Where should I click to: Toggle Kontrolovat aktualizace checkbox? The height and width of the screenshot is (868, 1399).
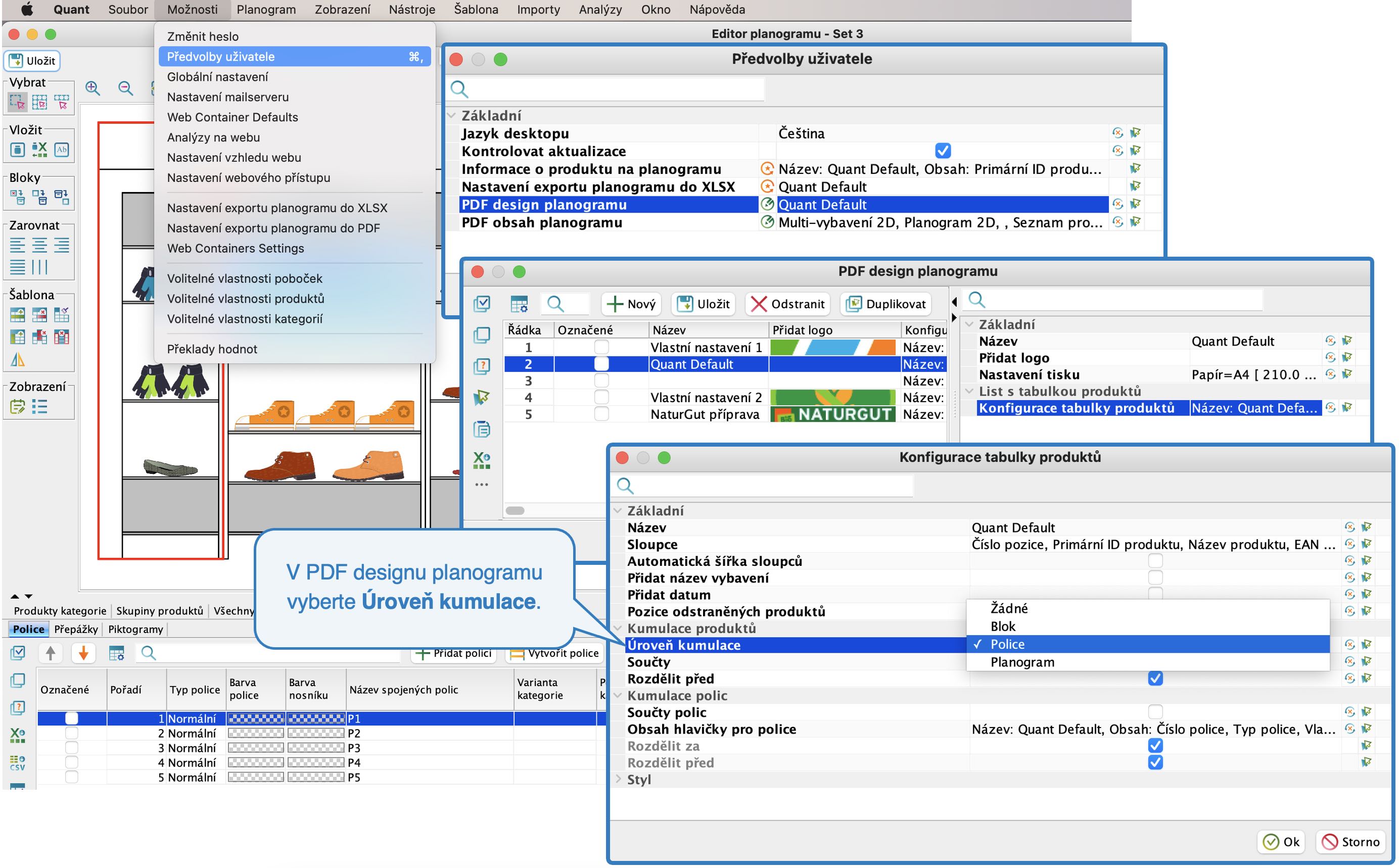(x=944, y=151)
